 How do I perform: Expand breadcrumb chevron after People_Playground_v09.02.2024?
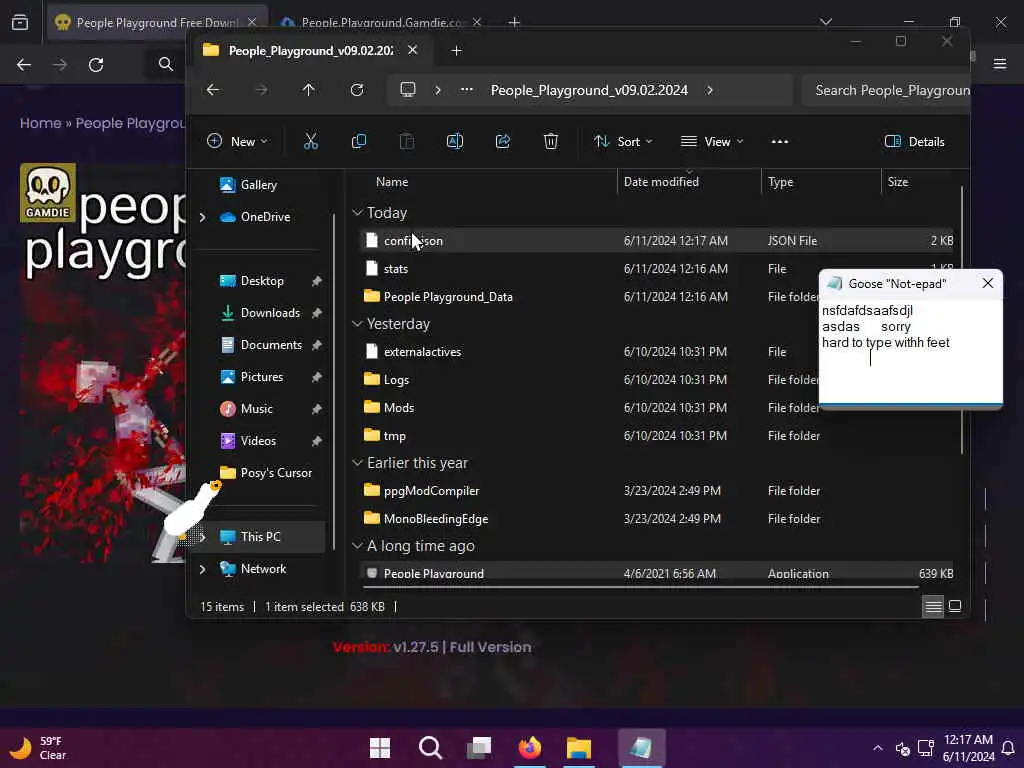pyautogui.click(x=710, y=90)
